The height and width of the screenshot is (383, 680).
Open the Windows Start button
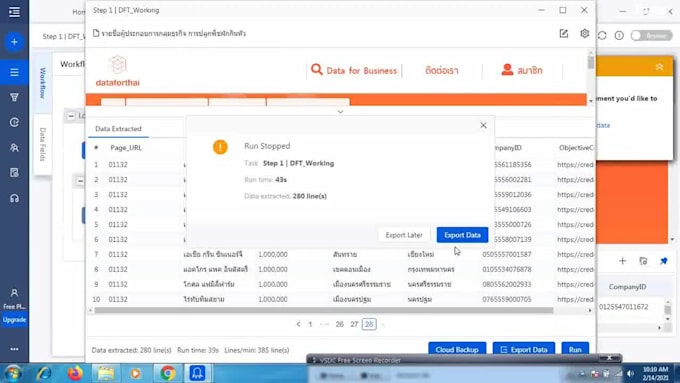[x=13, y=373]
